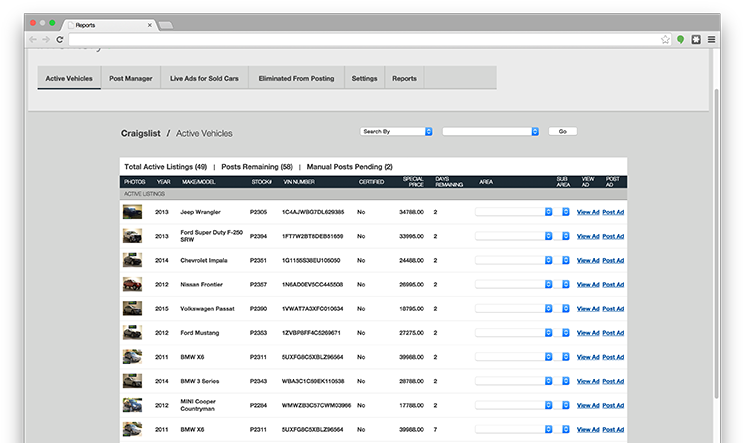Click the browser back arrow

[x=33, y=39]
